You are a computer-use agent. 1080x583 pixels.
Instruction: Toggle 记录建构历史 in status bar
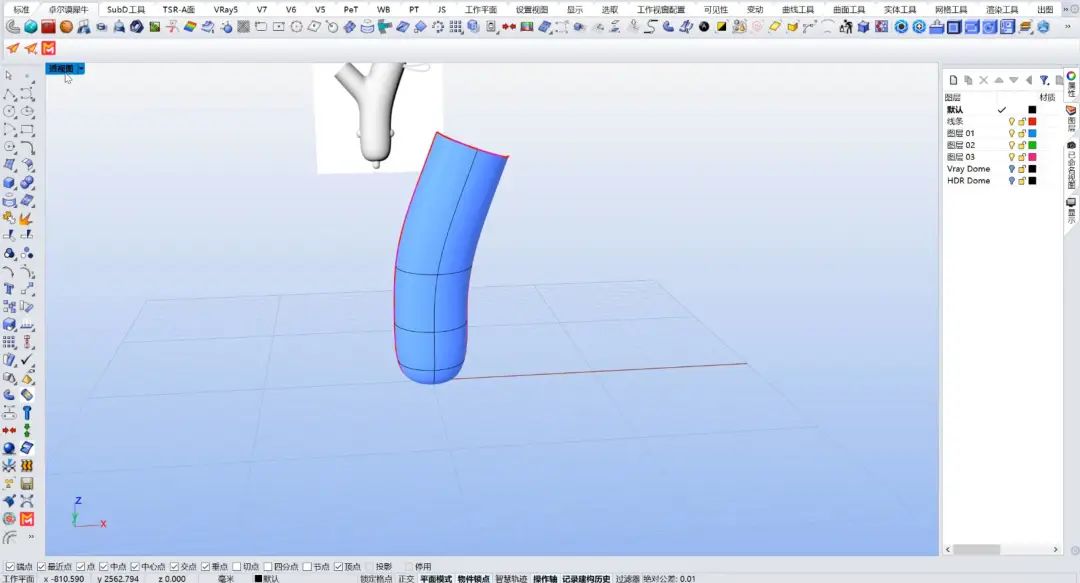tap(585, 578)
